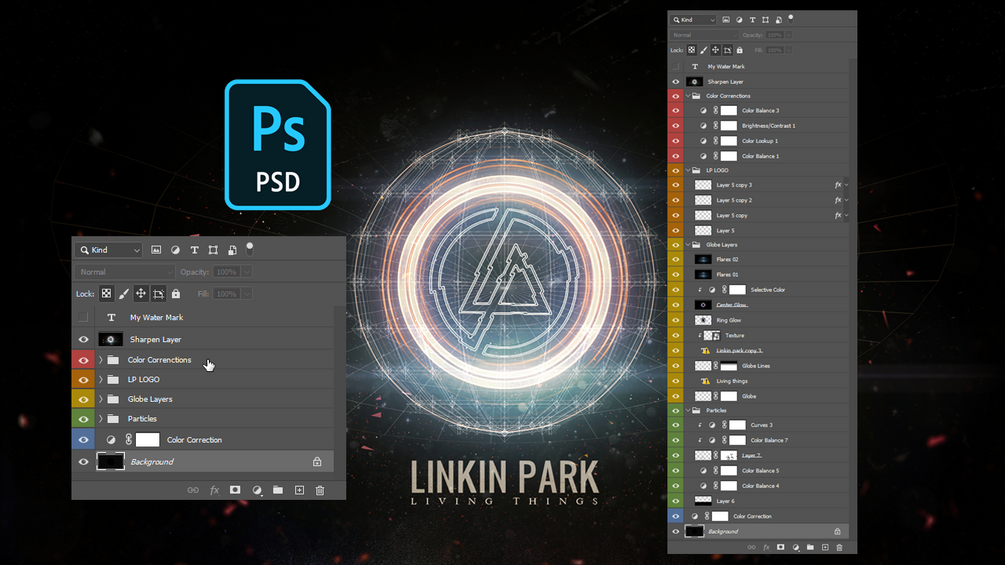Screen dimensions: 1005x565
Task: Click Flares 02 layer thumbnail in right panel
Action: 703,259
